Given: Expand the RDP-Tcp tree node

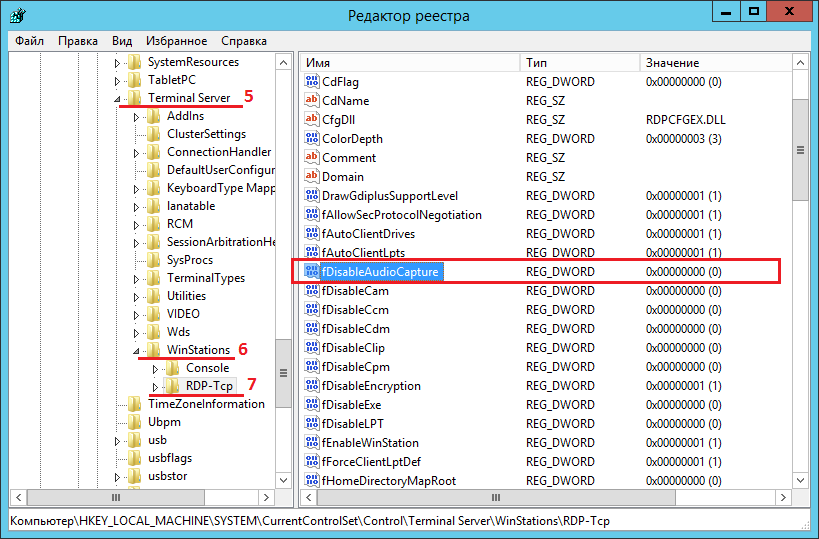Looking at the screenshot, I should (155, 387).
